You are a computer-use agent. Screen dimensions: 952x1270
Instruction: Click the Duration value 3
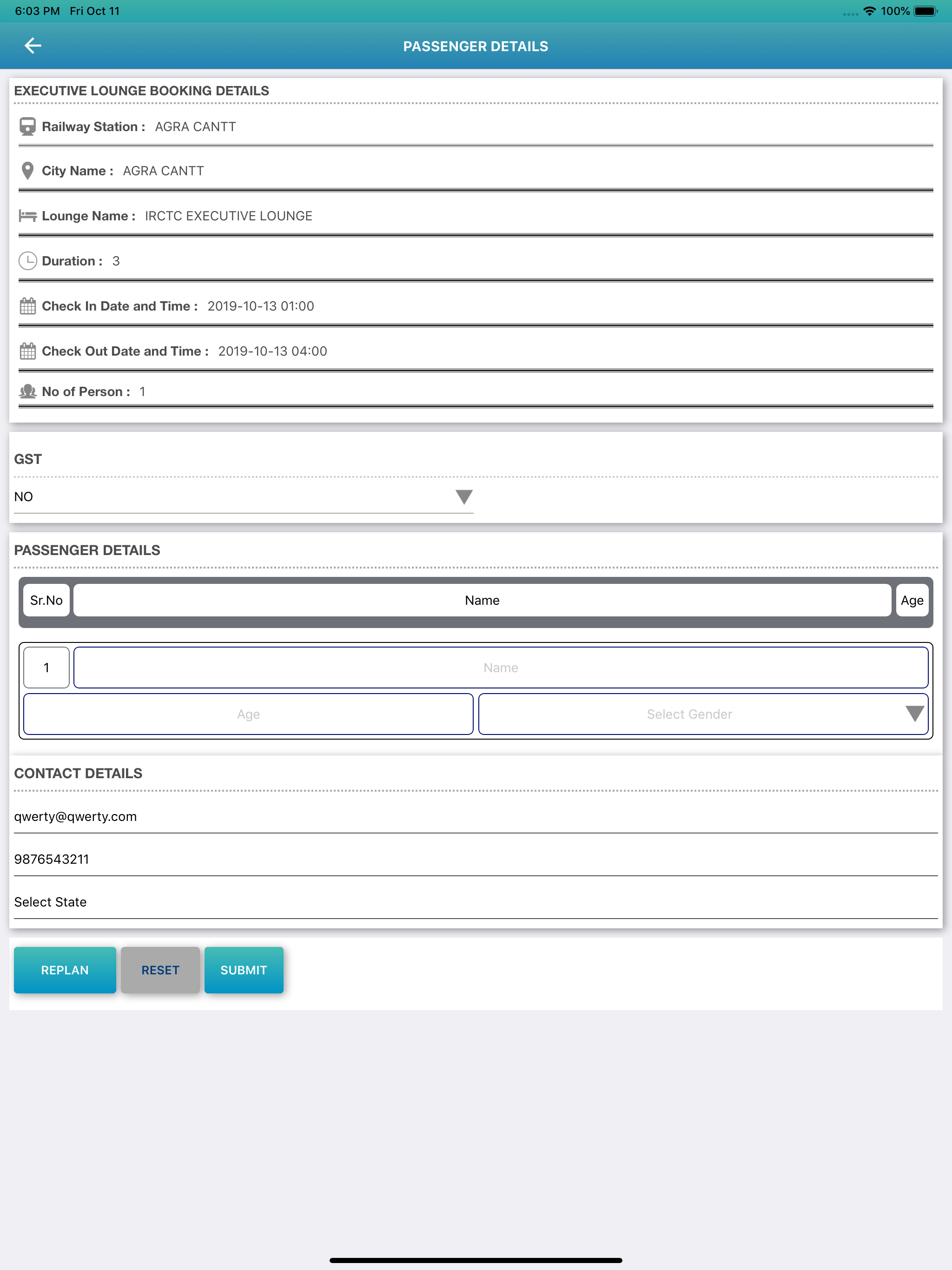116,261
